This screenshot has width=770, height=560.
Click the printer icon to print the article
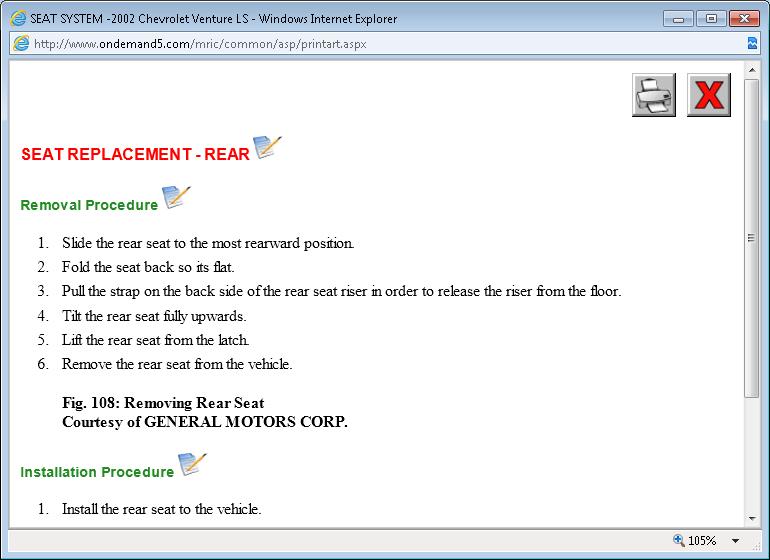(654, 95)
